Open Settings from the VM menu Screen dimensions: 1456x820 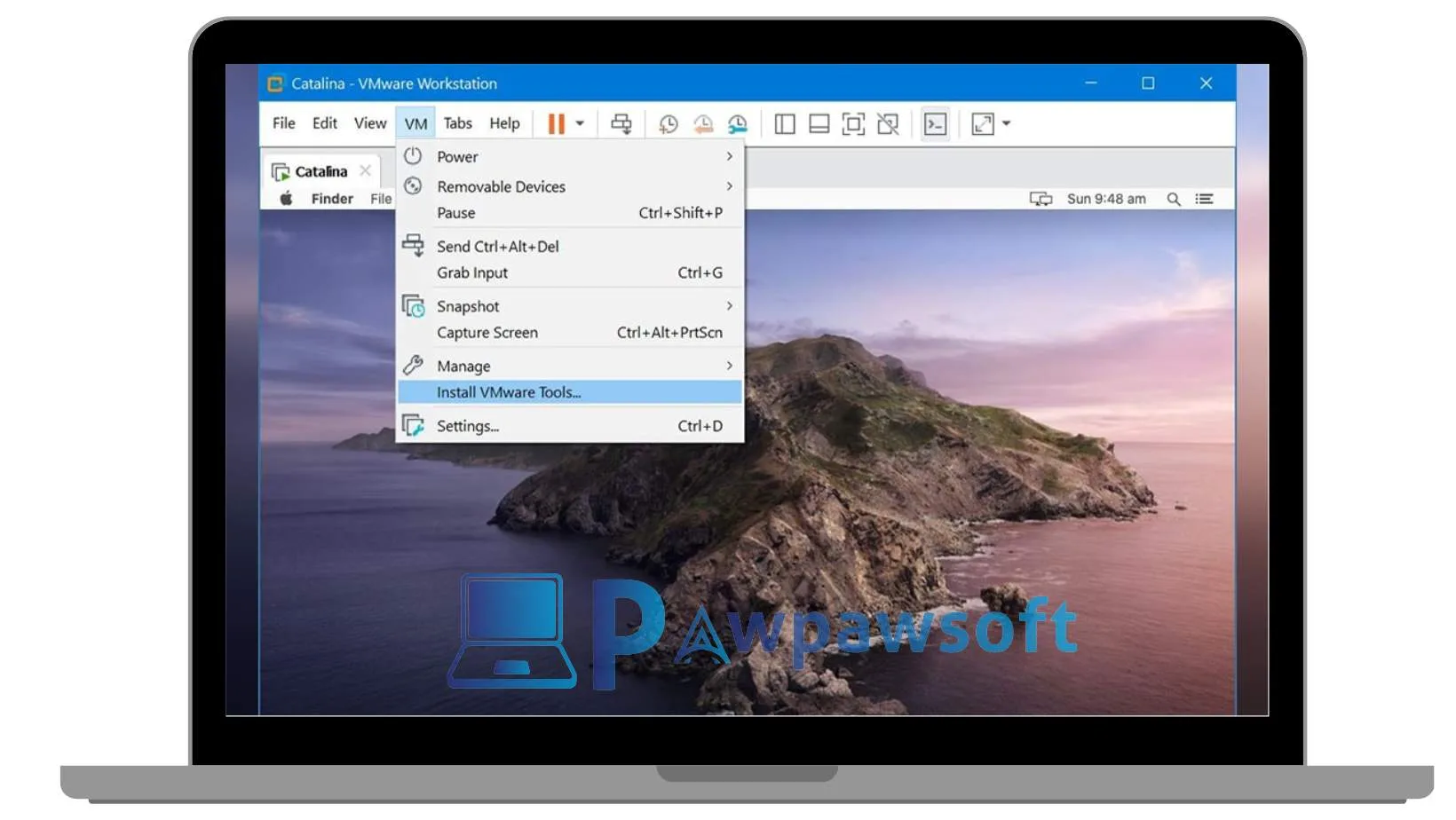click(x=570, y=426)
